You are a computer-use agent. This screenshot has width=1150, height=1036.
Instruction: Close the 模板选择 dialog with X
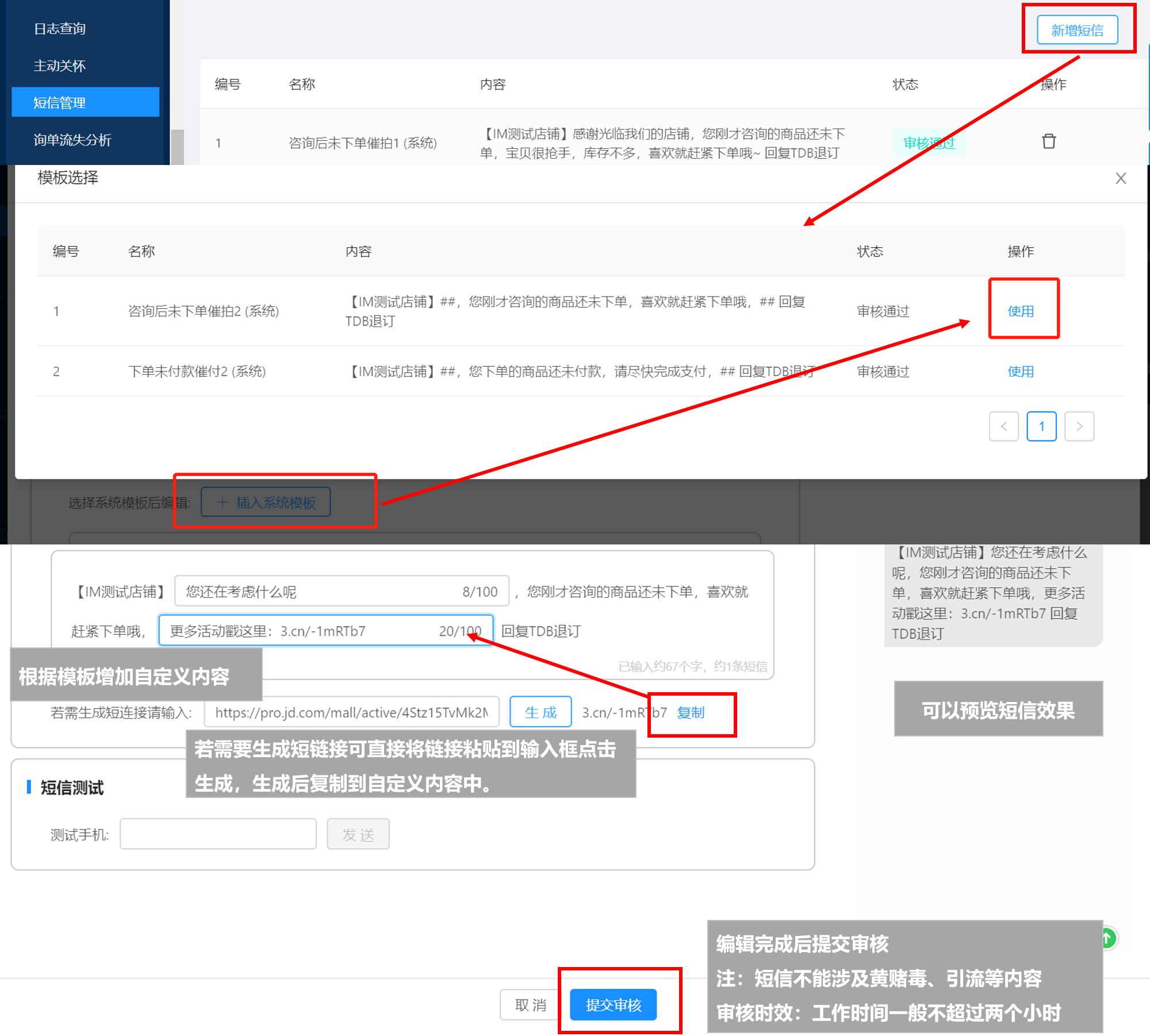[1120, 178]
